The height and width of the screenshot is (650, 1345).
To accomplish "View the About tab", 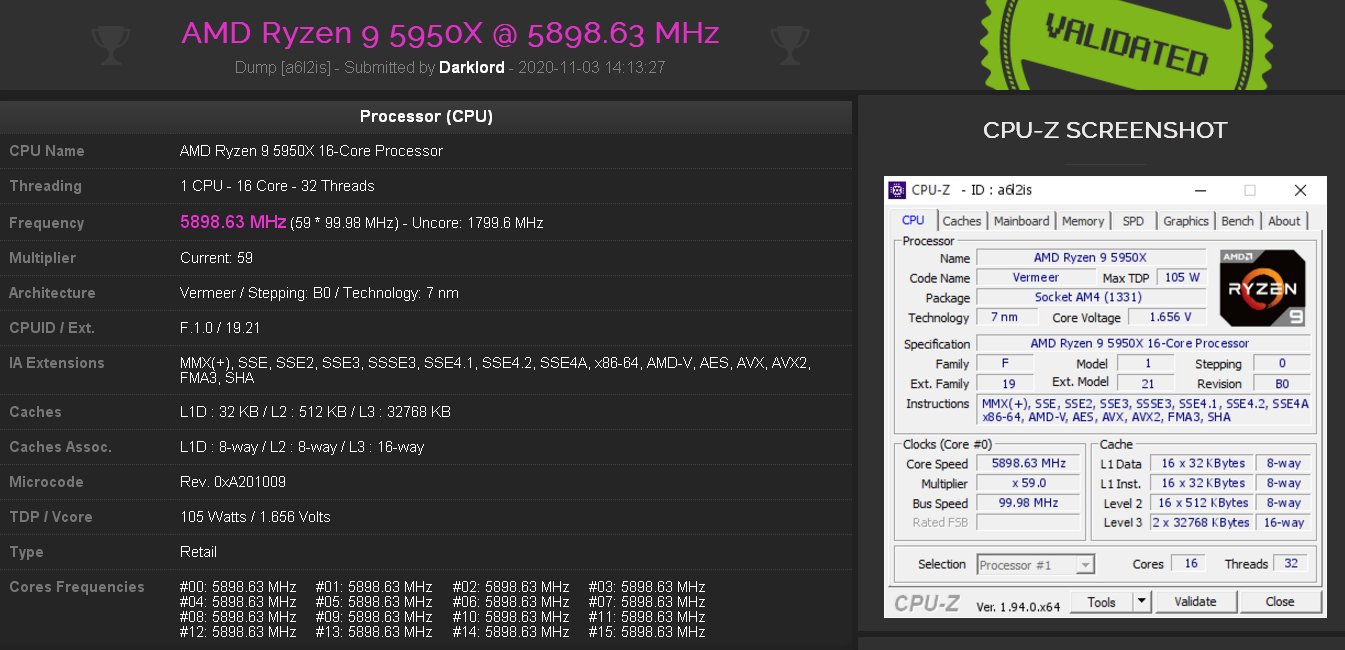I will point(1284,221).
